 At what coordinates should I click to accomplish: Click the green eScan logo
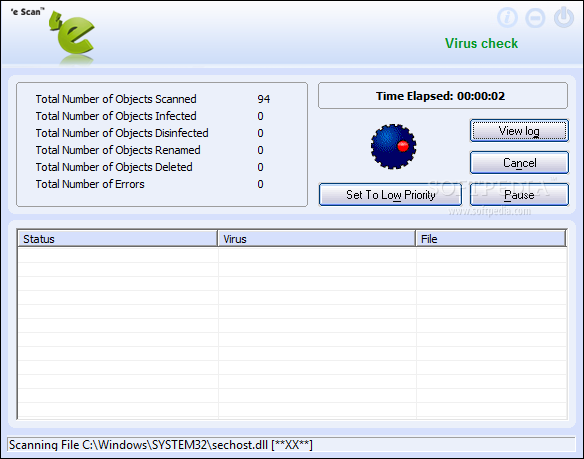click(72, 37)
